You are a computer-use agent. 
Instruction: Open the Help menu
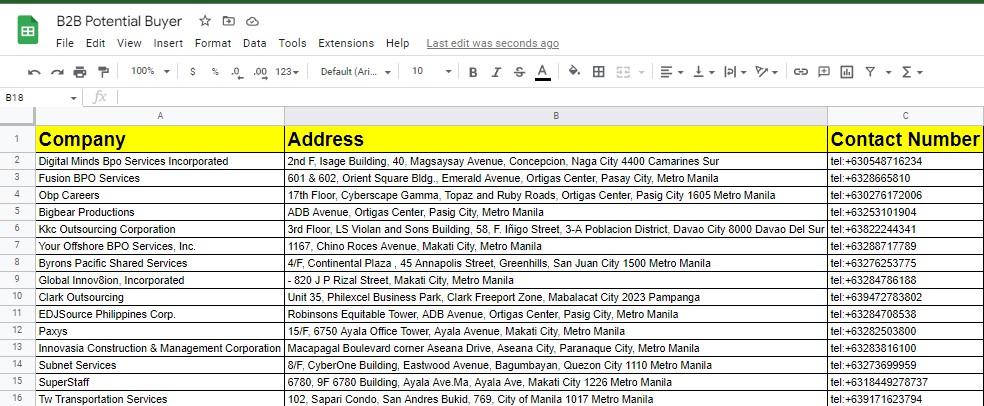point(397,43)
